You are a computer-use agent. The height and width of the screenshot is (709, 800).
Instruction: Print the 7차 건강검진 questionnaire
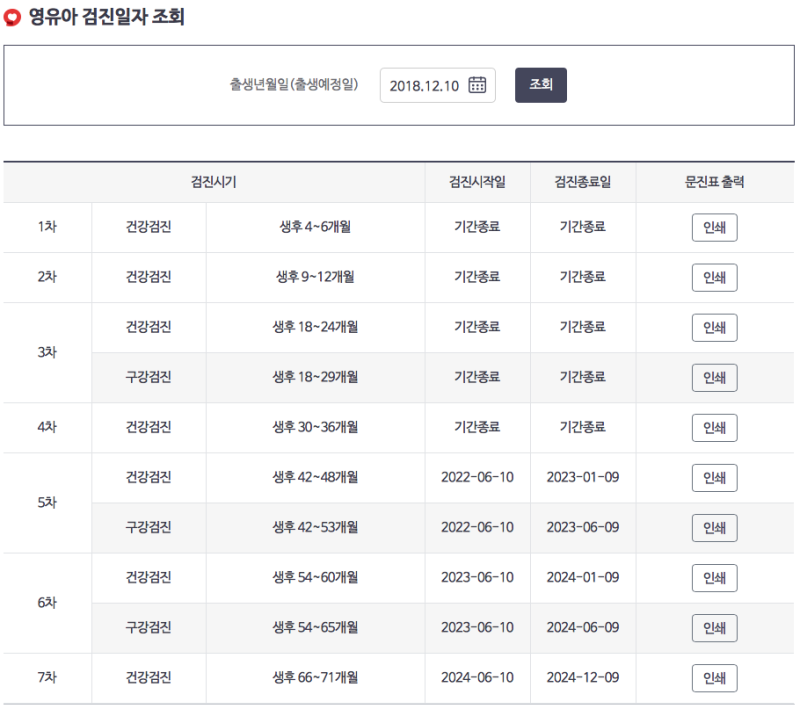(714, 677)
